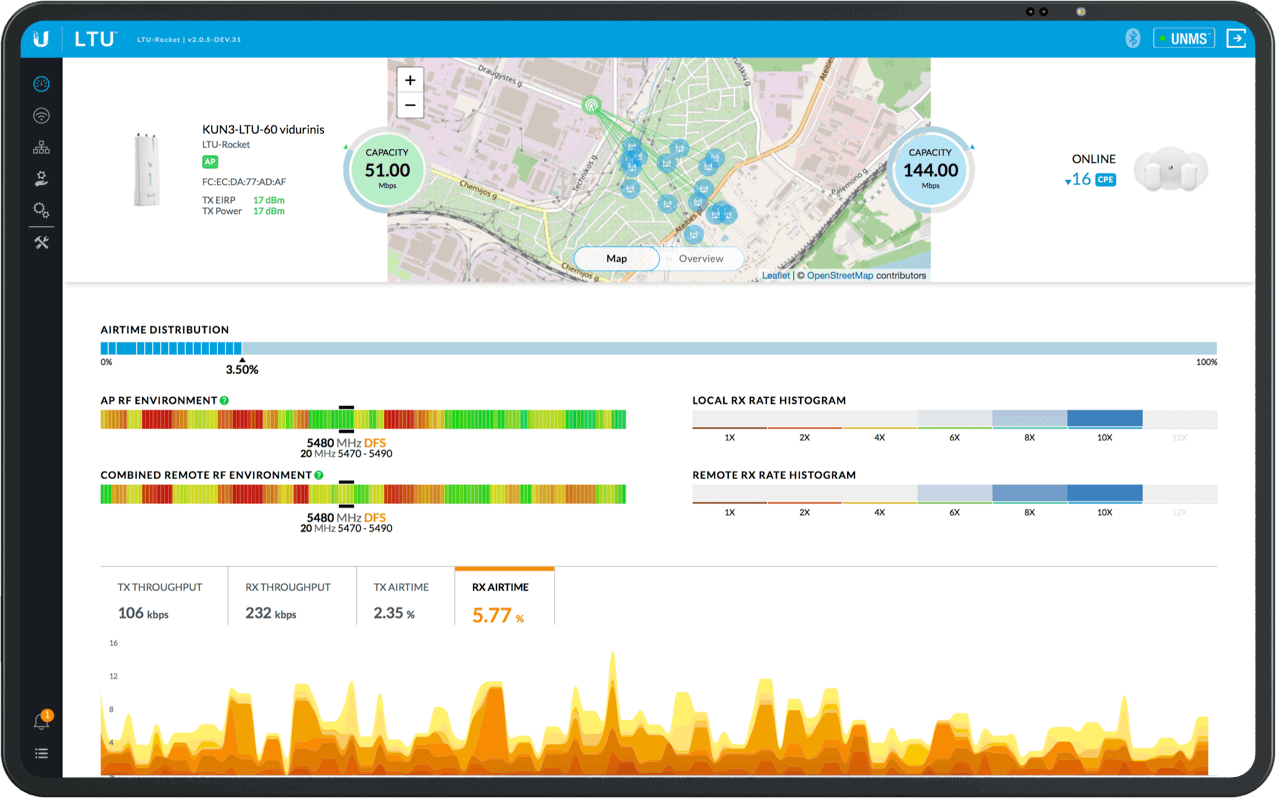
Task: Click the remote RX rate 8X bar
Action: click(1029, 494)
